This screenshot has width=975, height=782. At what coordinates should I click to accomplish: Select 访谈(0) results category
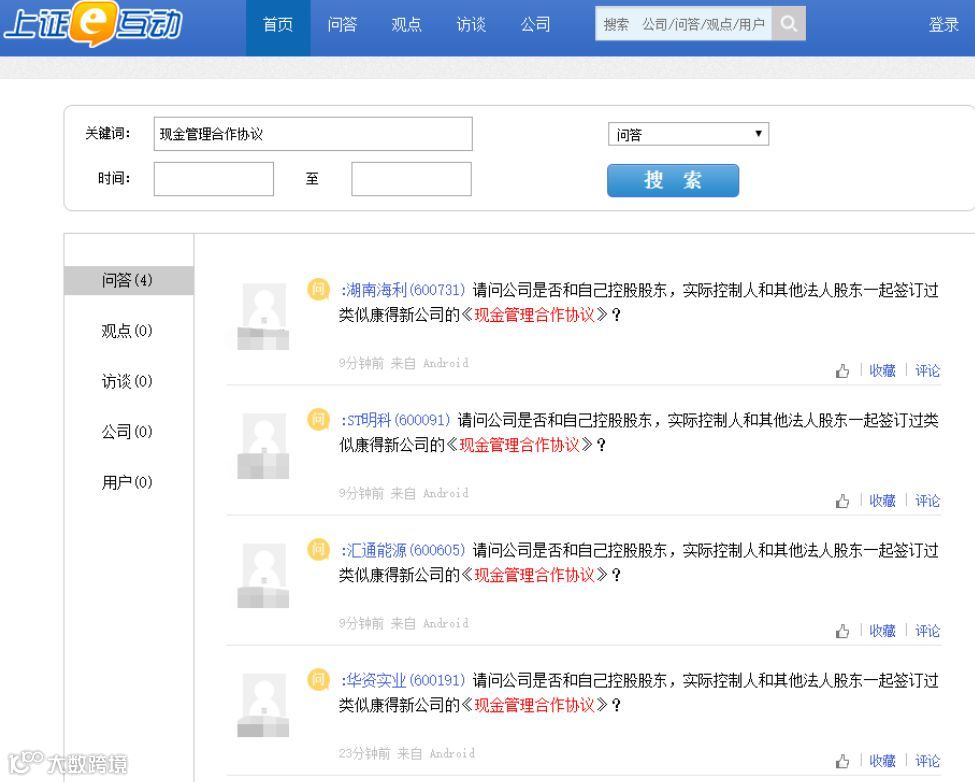click(x=127, y=381)
